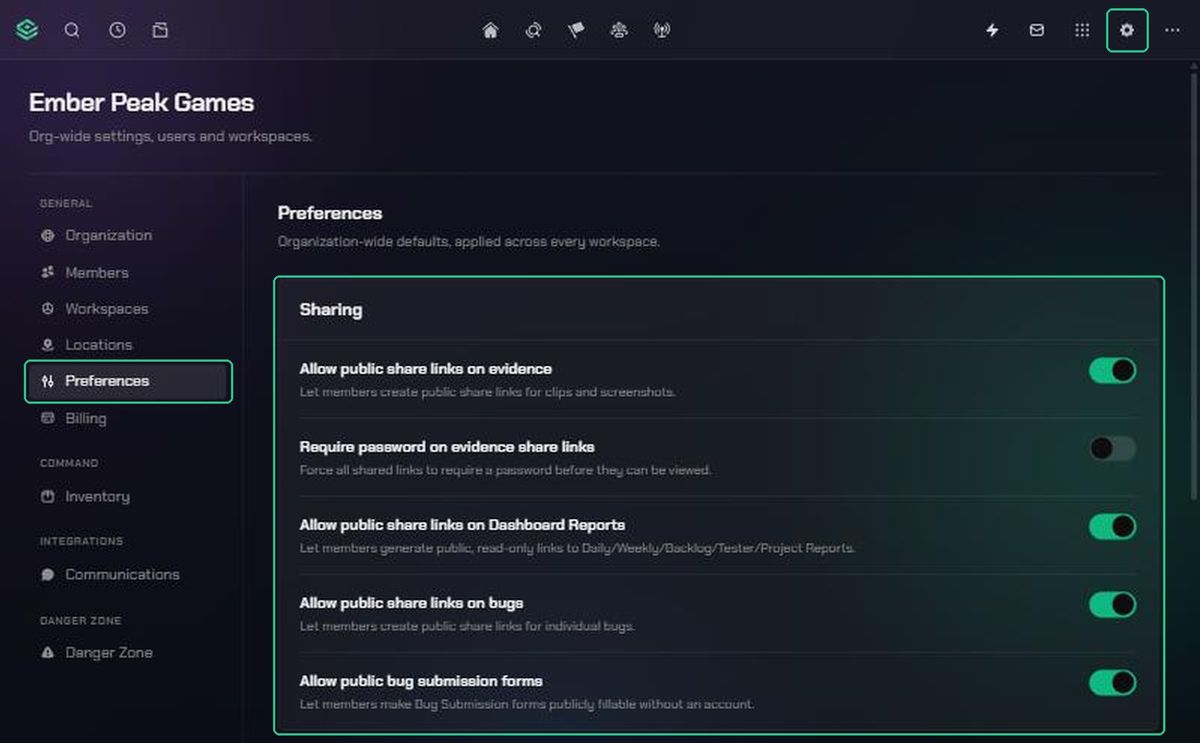
Task: Open Workspaces settings
Action: (x=129, y=309)
